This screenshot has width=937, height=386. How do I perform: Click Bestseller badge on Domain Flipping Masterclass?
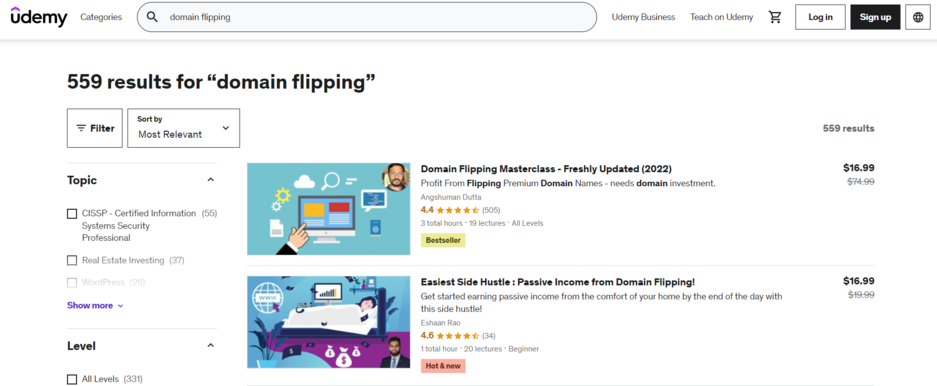coord(443,240)
